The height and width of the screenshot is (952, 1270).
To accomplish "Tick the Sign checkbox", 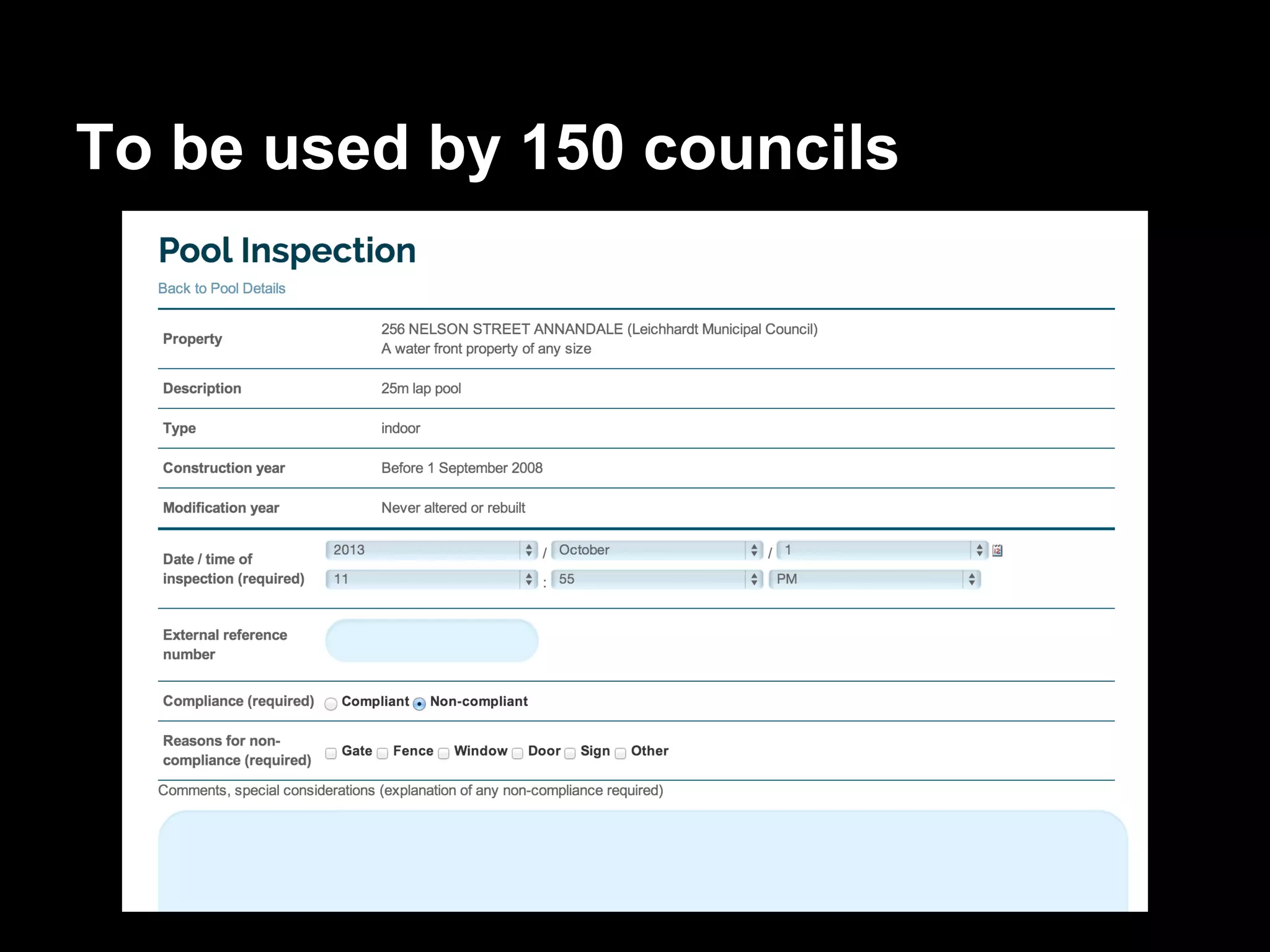I will tap(570, 753).
